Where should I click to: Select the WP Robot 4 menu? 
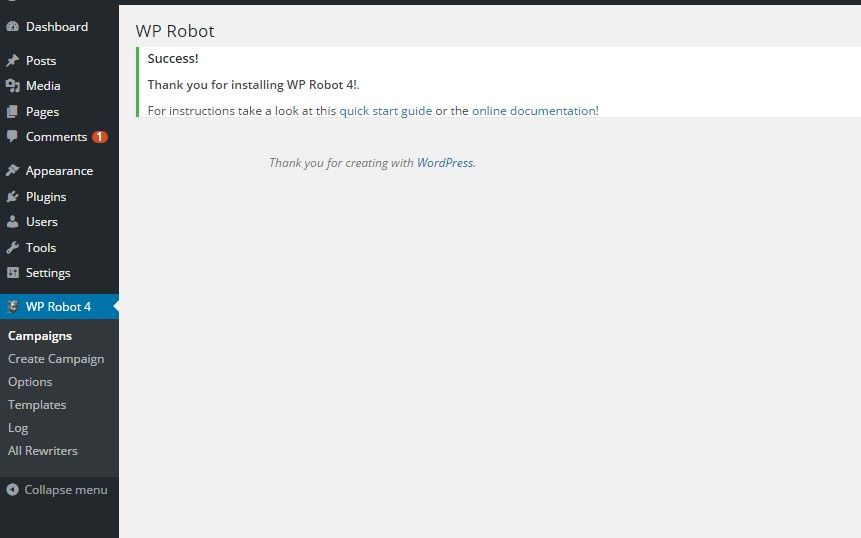59,306
